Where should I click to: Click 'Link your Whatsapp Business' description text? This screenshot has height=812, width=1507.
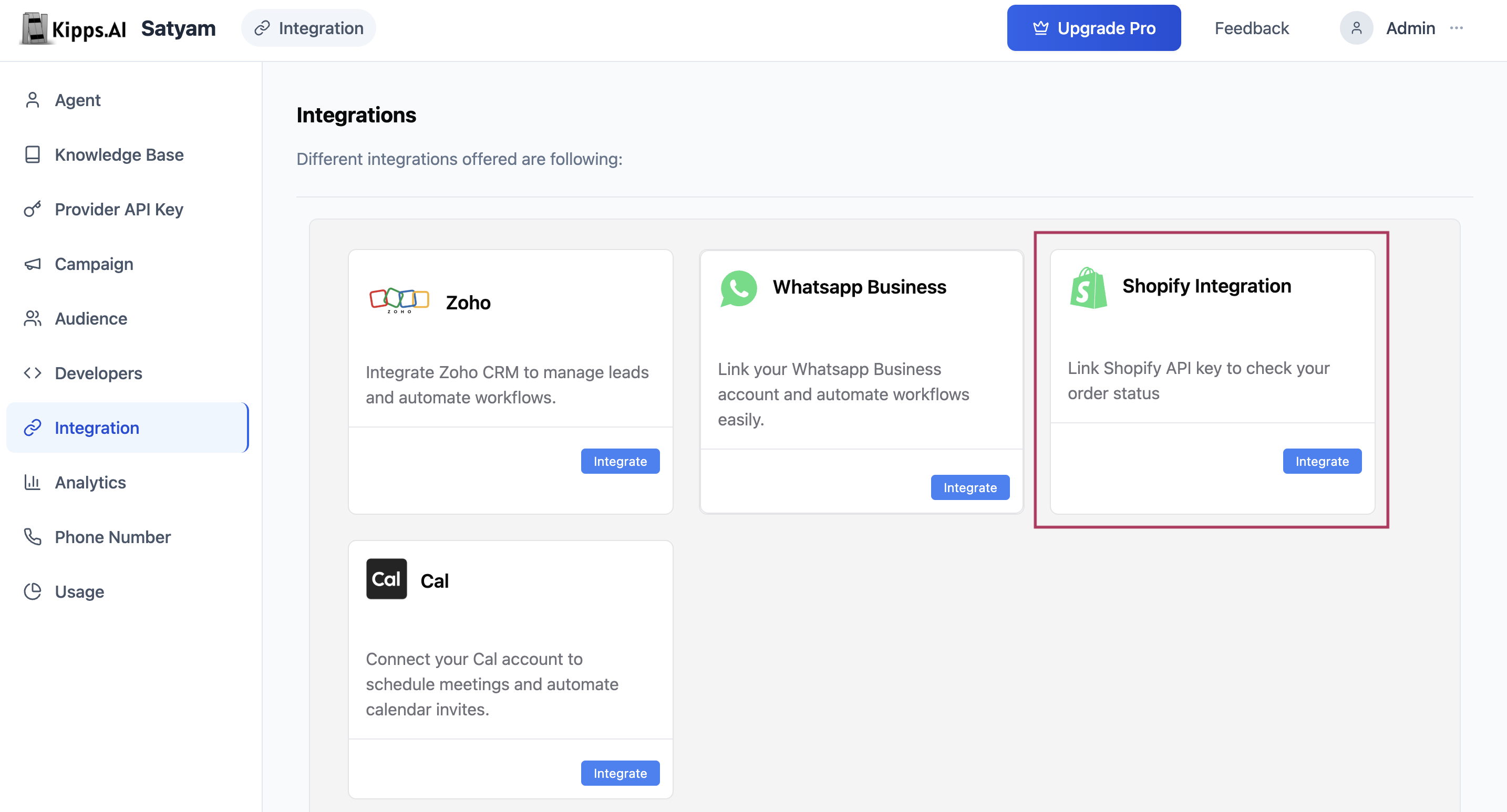(843, 394)
